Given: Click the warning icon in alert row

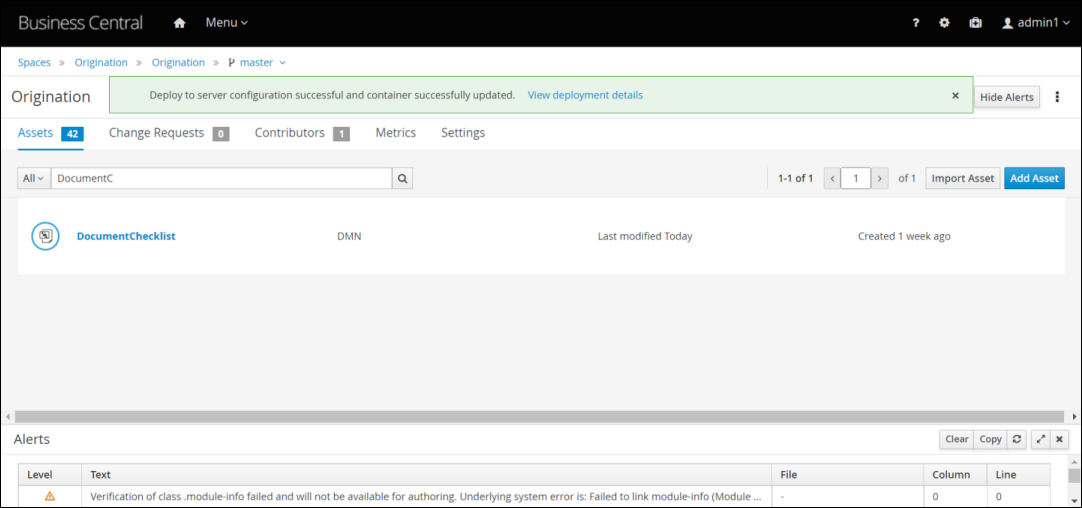Looking at the screenshot, I should [50, 496].
